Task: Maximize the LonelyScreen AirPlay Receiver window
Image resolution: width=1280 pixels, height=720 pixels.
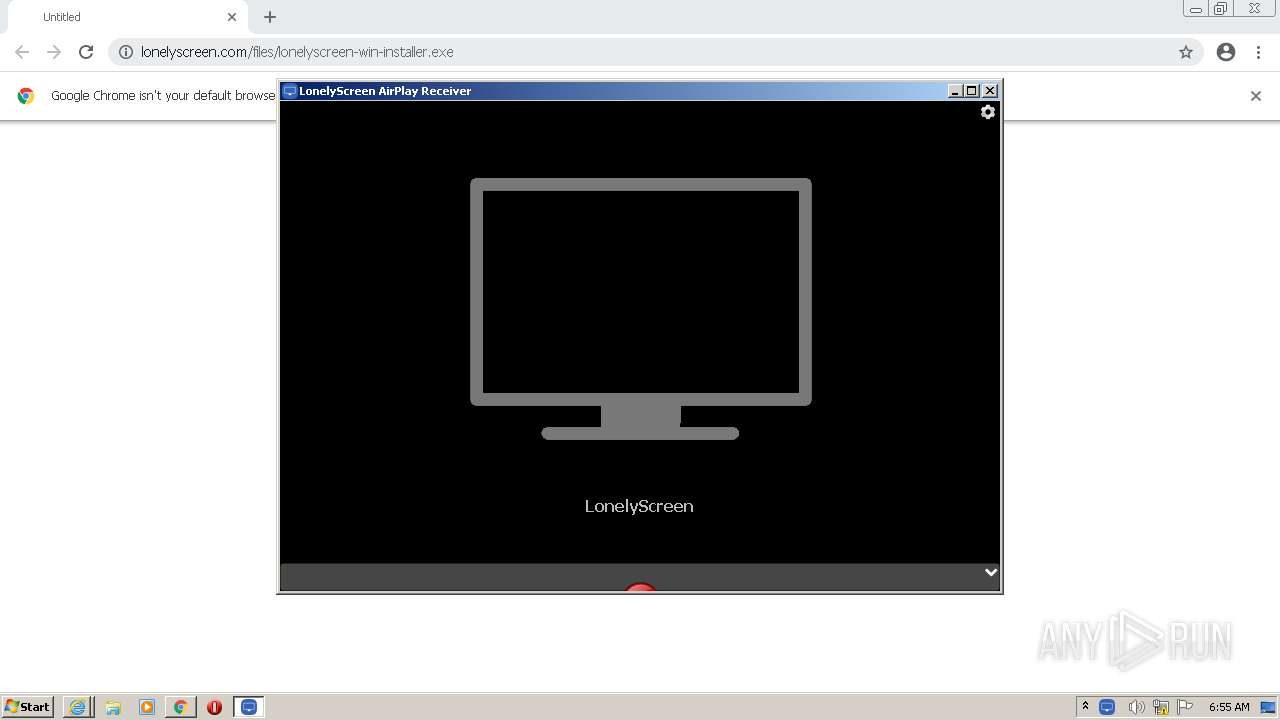Action: [971, 91]
